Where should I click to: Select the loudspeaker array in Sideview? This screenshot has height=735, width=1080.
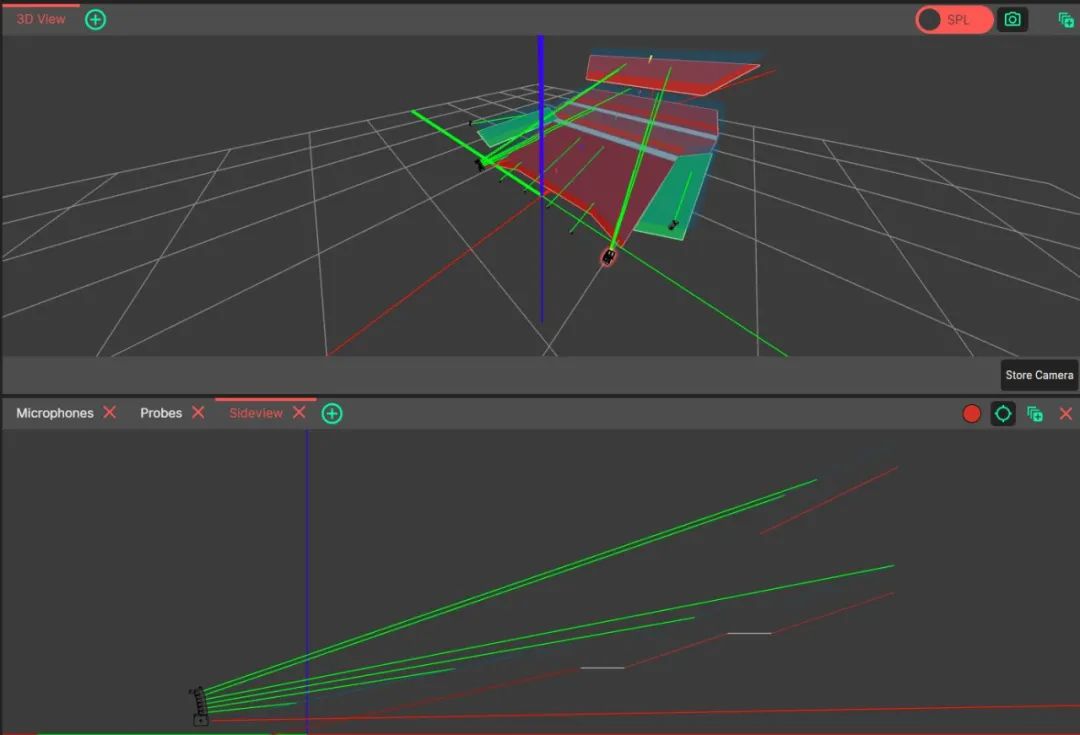[x=199, y=705]
